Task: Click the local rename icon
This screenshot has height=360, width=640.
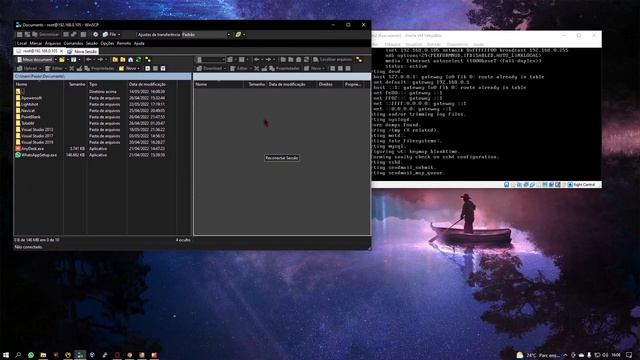Action: [x=79, y=69]
